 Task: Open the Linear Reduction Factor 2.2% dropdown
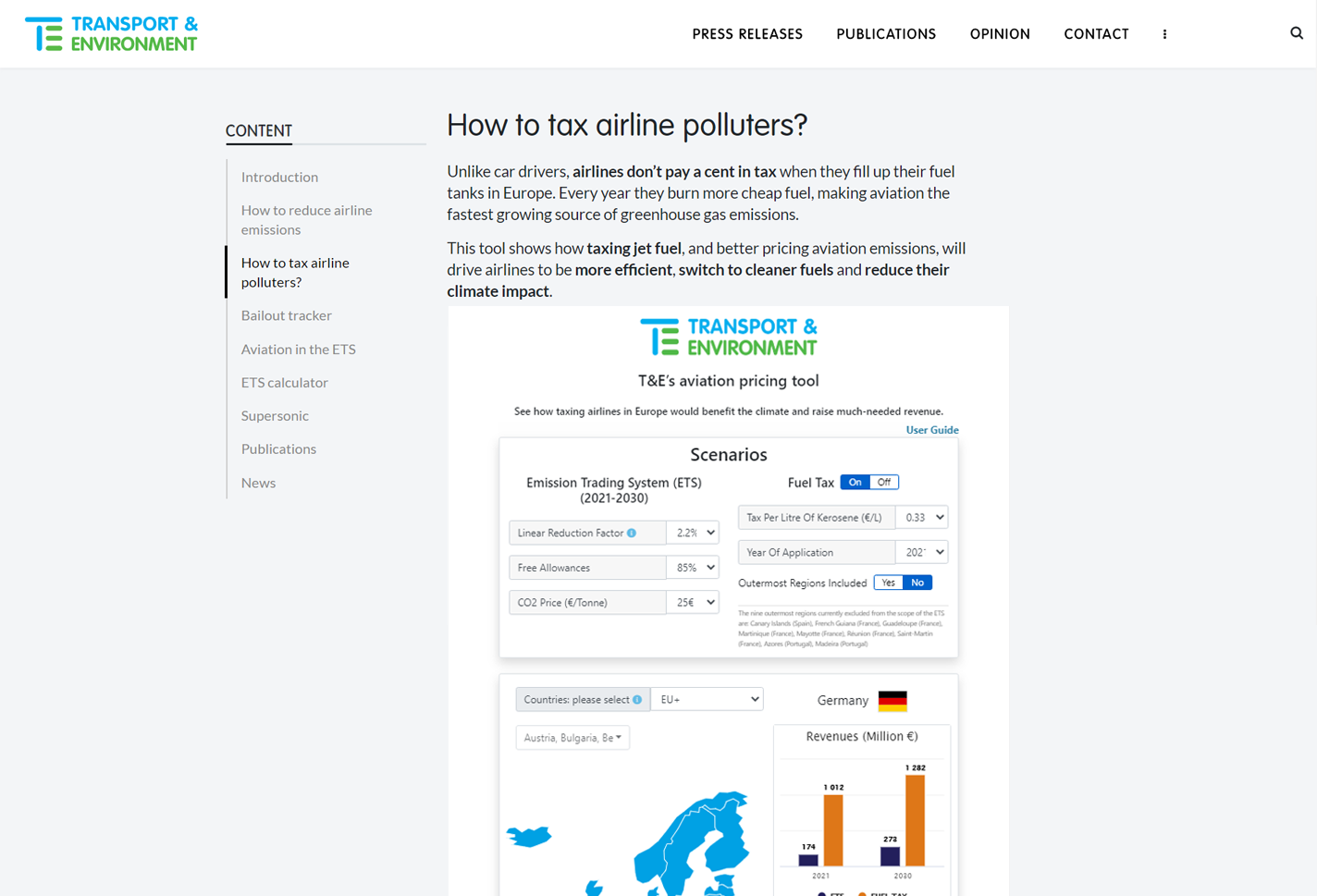693,533
